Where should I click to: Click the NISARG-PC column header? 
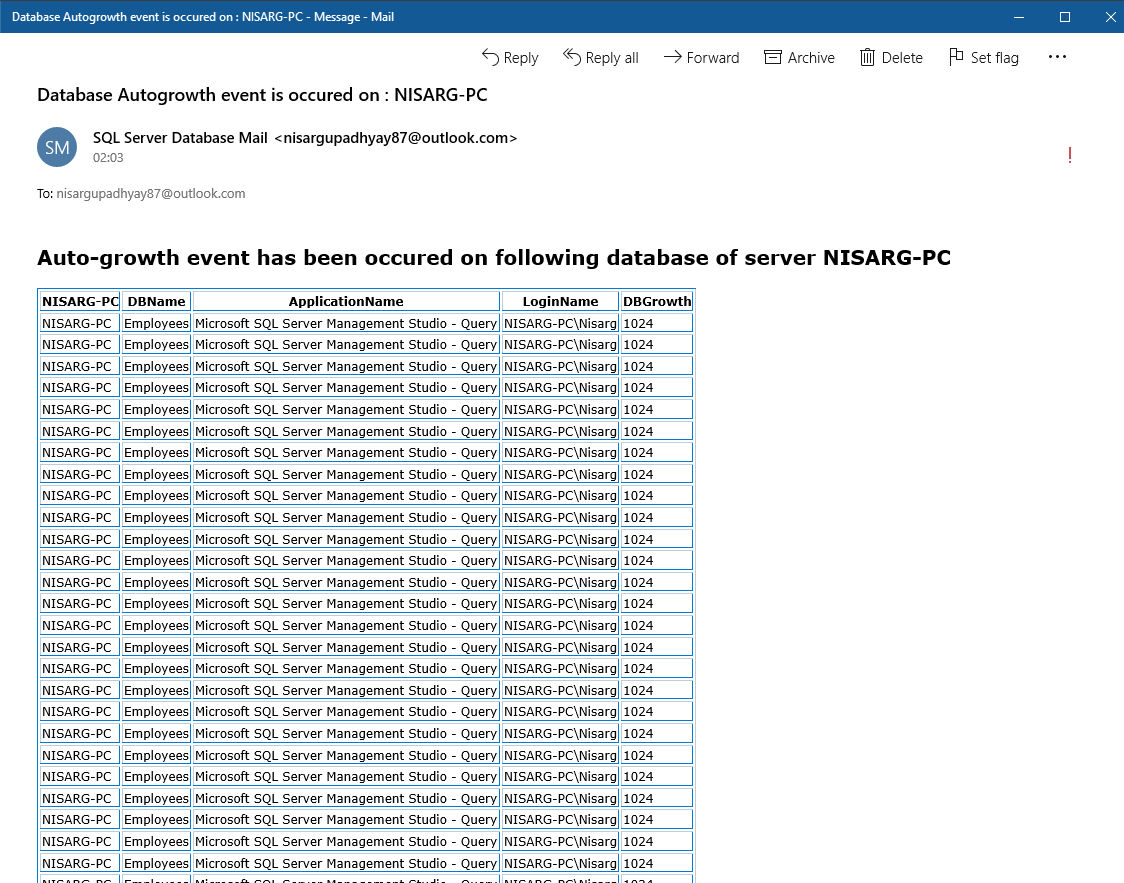pos(80,302)
